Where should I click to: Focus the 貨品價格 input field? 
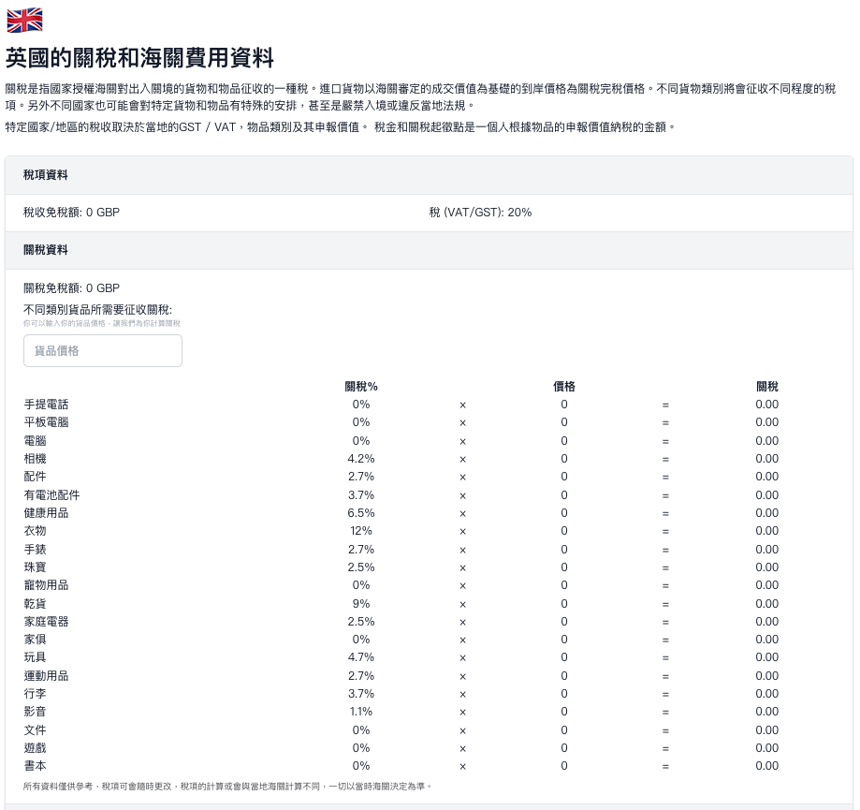click(102, 351)
